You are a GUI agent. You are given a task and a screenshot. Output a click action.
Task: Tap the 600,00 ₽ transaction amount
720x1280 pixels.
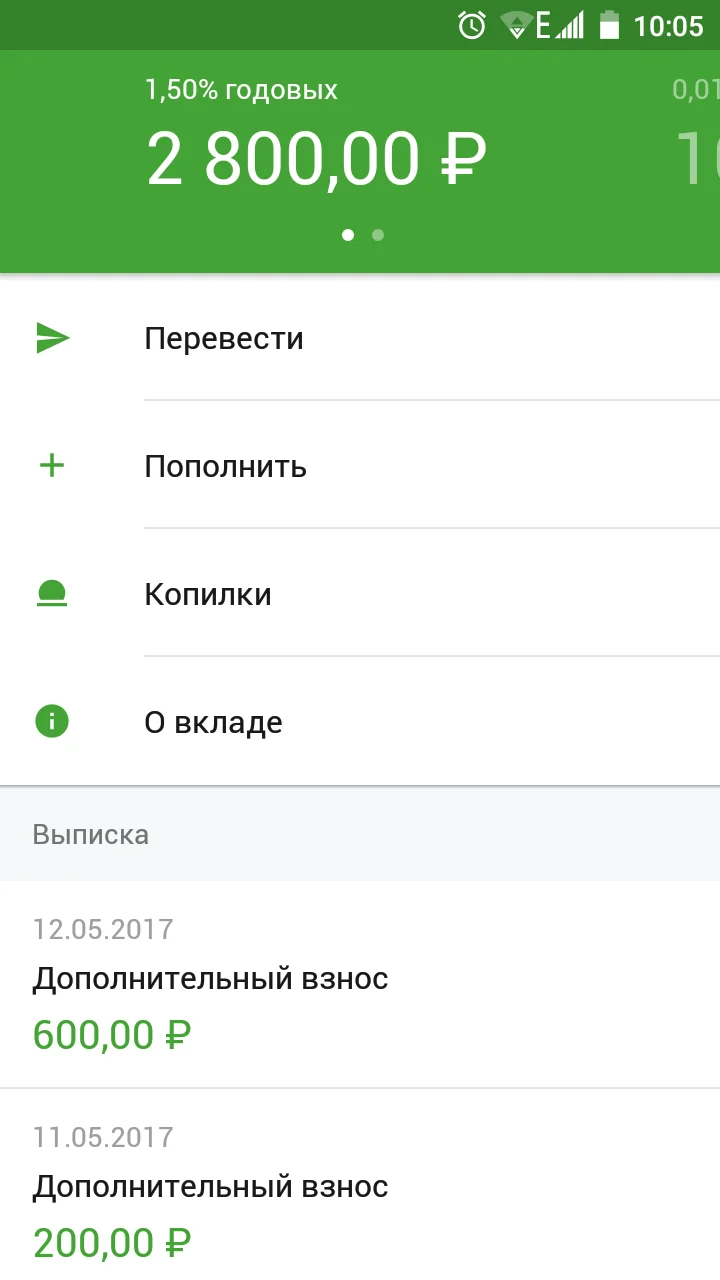pos(112,1035)
